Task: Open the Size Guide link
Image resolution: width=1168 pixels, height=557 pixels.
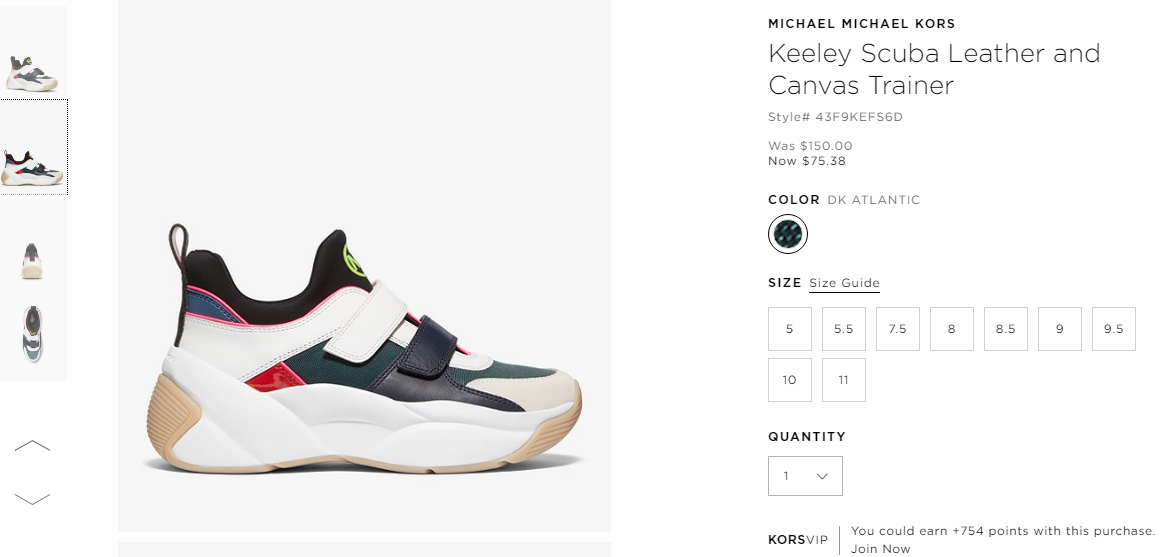Action: point(844,283)
